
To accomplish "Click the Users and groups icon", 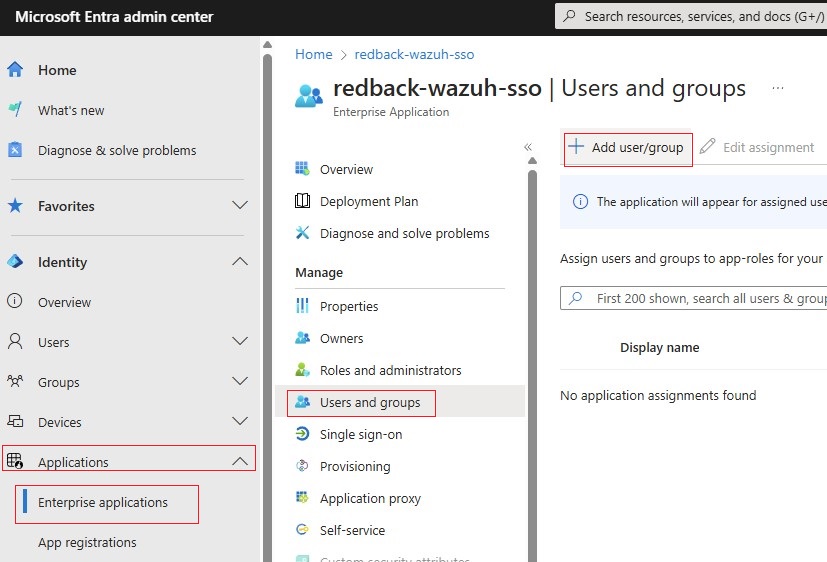I will pos(302,402).
